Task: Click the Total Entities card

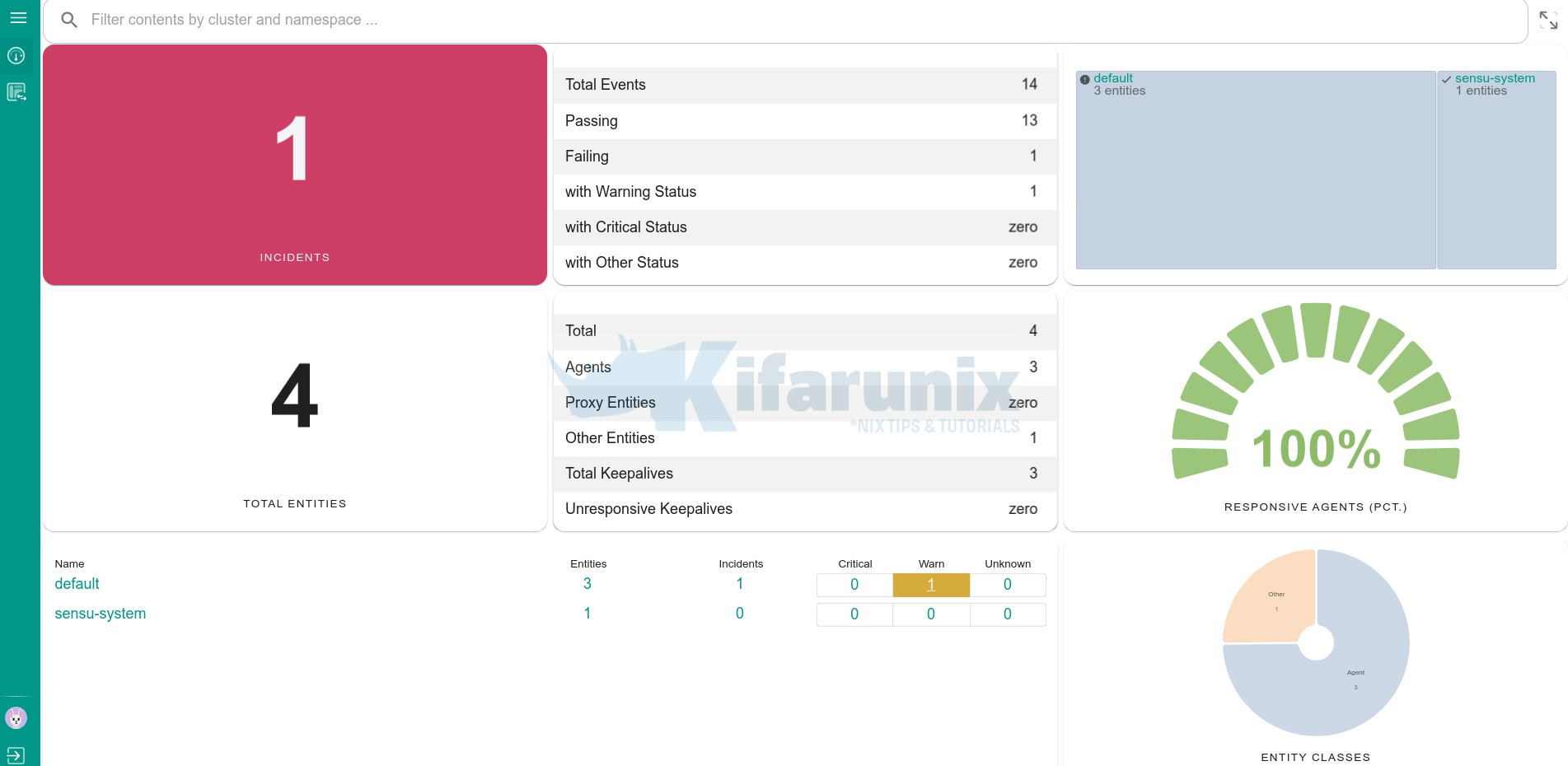Action: tap(295, 412)
